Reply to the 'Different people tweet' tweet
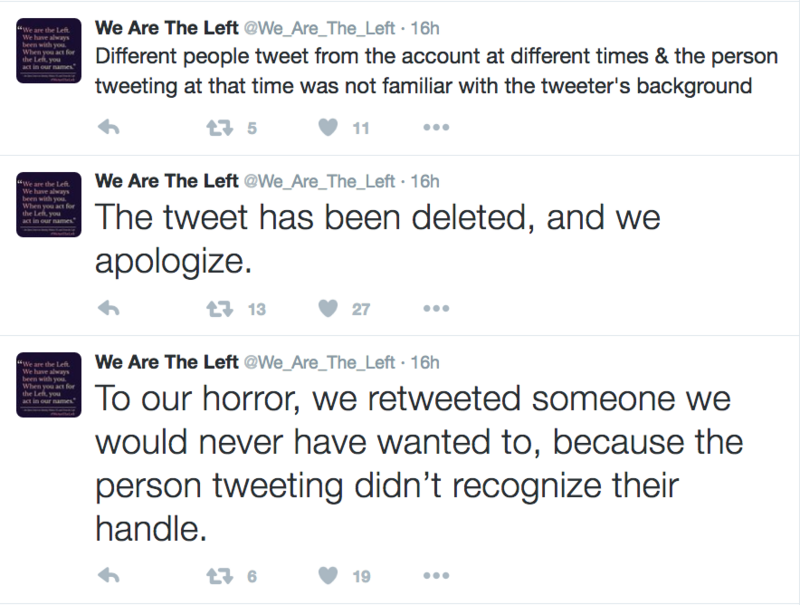 tap(111, 128)
